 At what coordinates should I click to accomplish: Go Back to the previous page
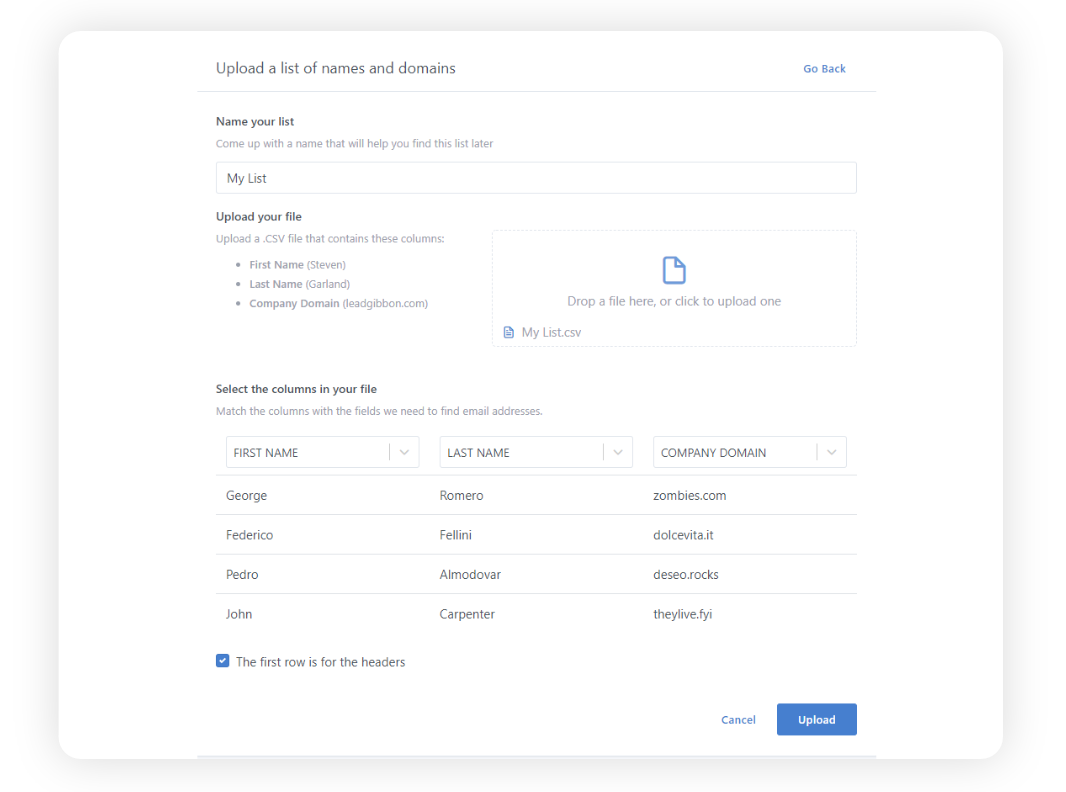click(824, 69)
